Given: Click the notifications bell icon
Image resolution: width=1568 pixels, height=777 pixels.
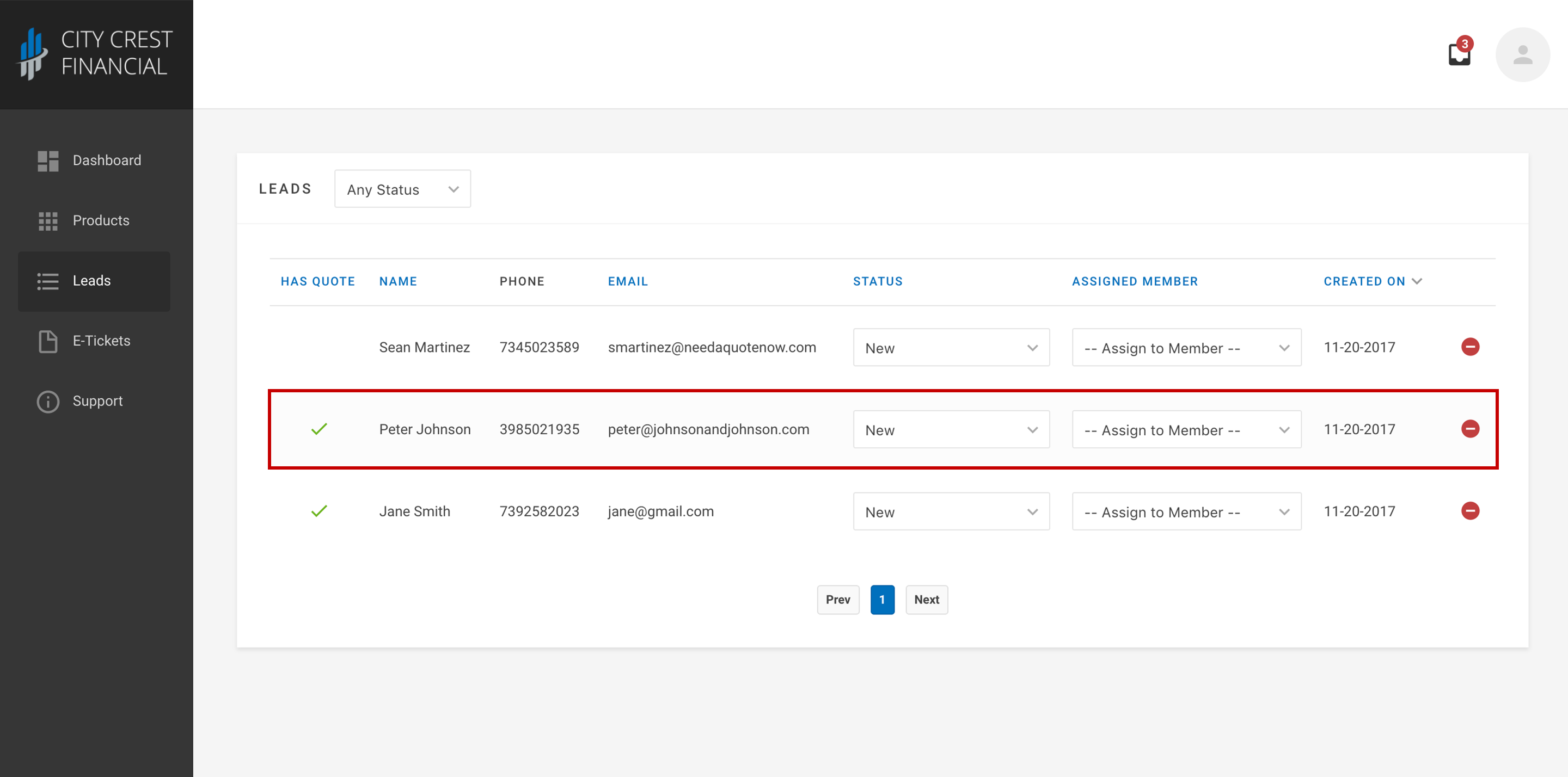Looking at the screenshot, I should (1460, 55).
